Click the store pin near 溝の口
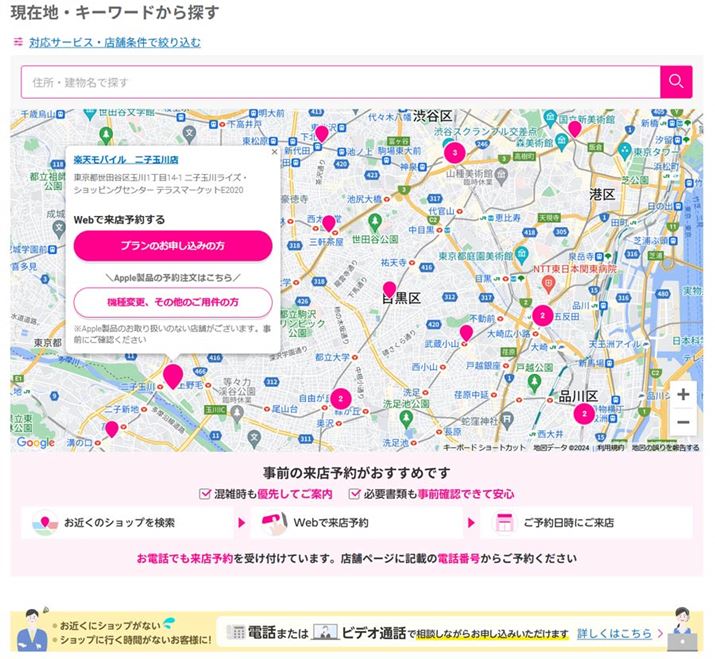 (111, 428)
